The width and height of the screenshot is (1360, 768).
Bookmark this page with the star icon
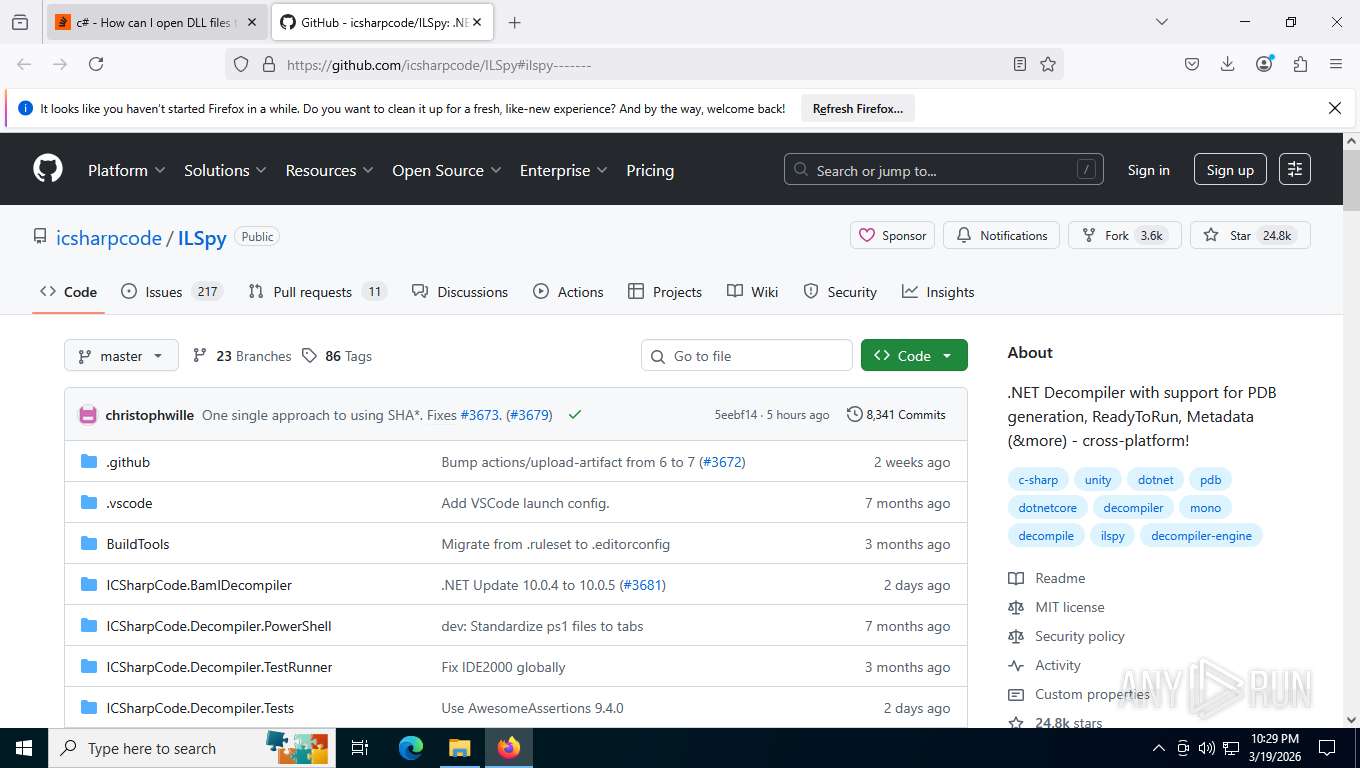click(x=1048, y=64)
